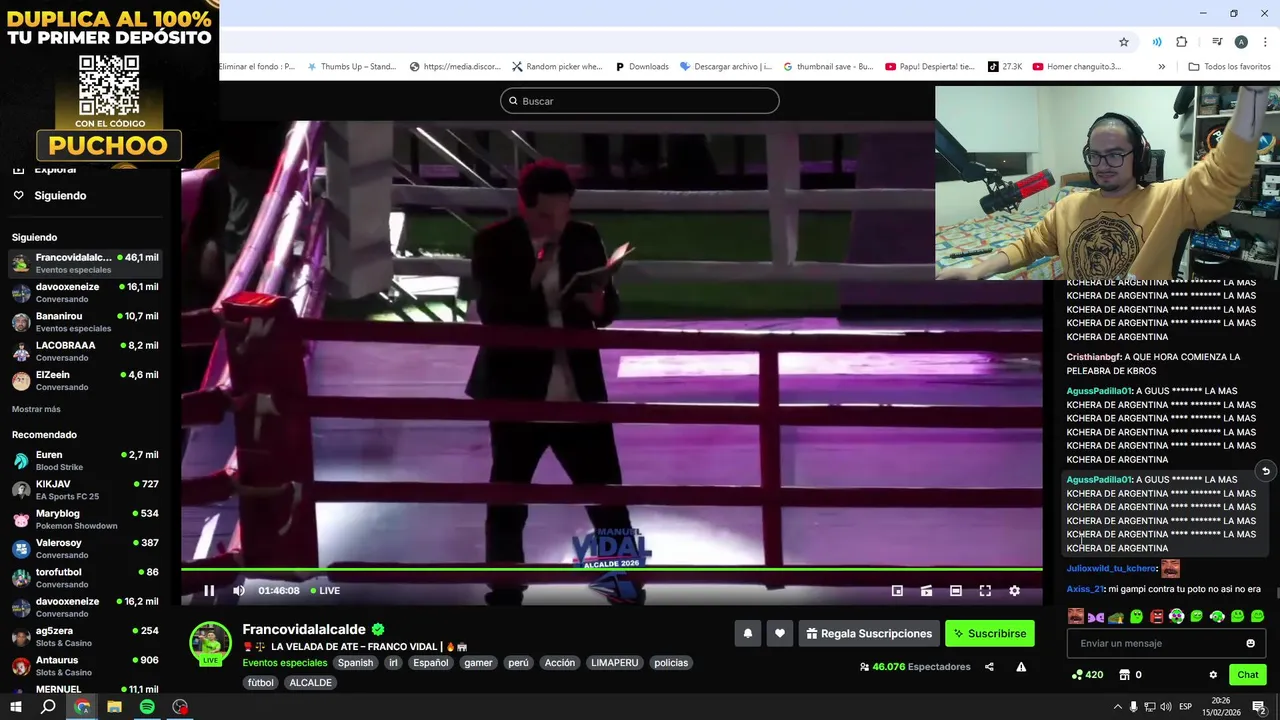Image resolution: width=1280 pixels, height=720 pixels.
Task: Open ag5zera Slots & Casino channel
Action: pos(86,636)
